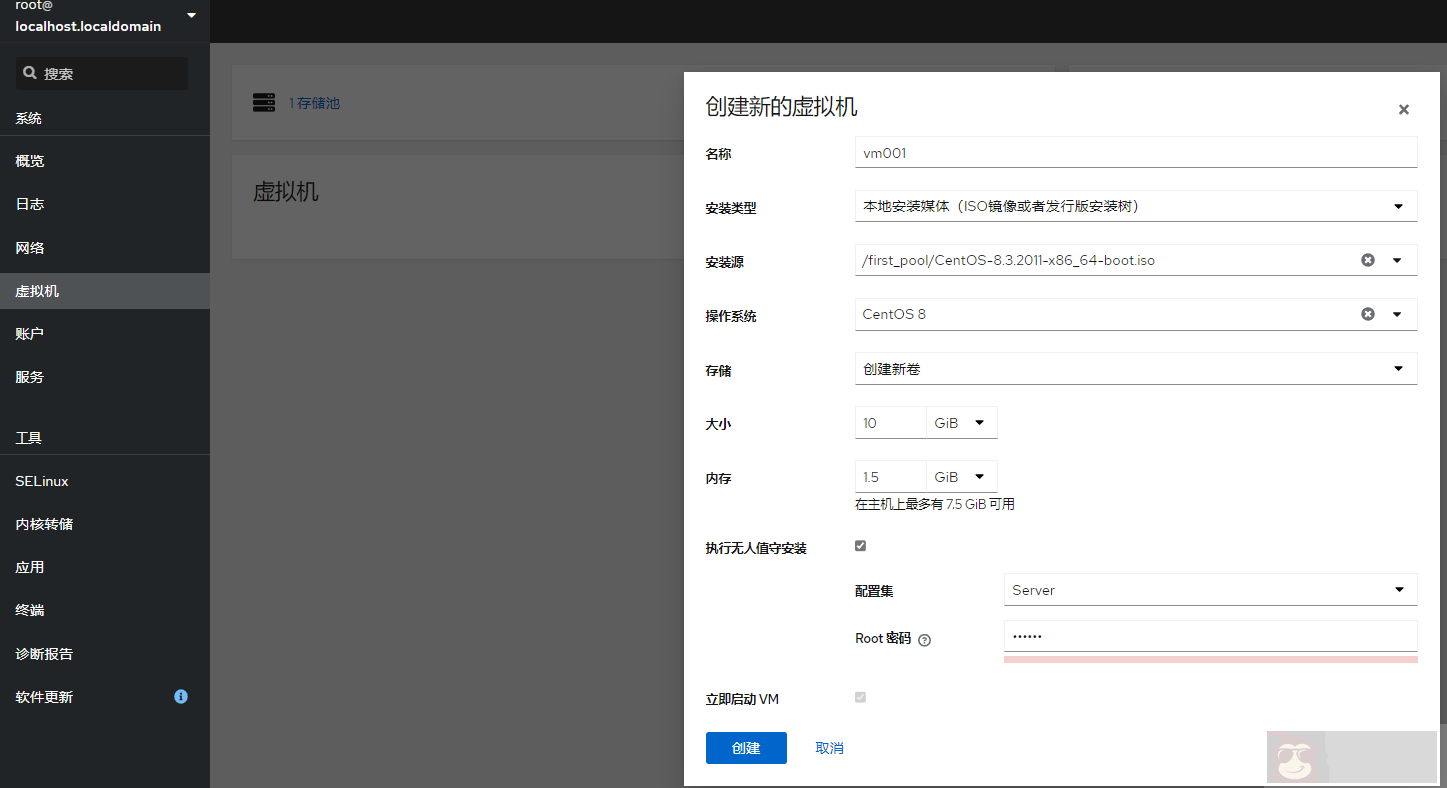The height and width of the screenshot is (788, 1447).
Task: Open 服务 in the sidebar
Action: (105, 377)
